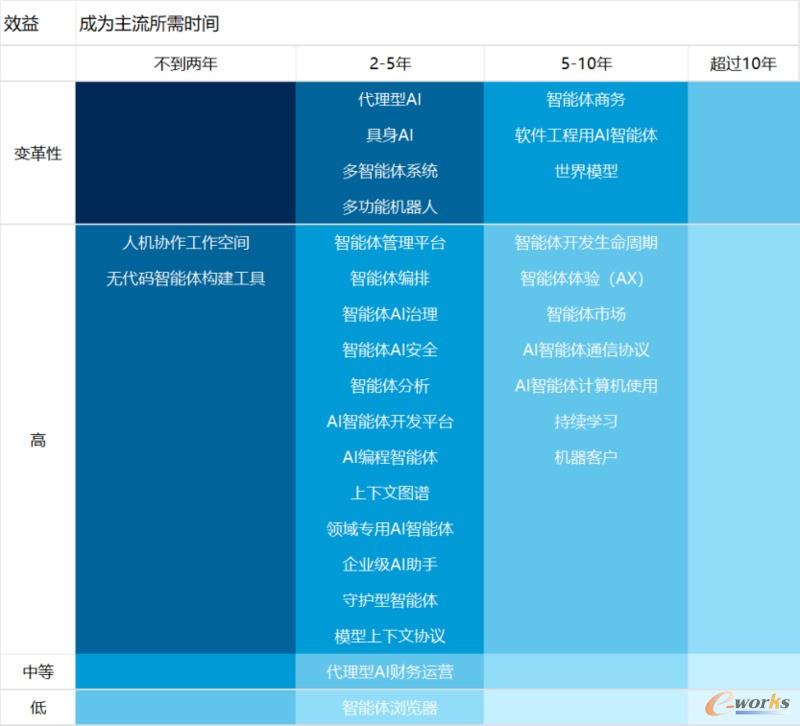
Task: Select the '5-10年' column header
Action: [x=586, y=64]
